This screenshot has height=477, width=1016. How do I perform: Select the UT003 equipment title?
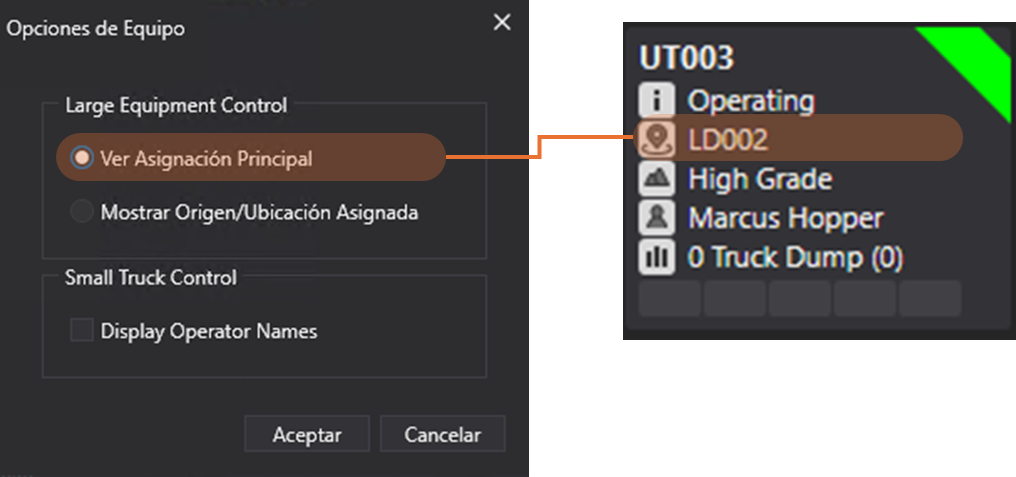click(686, 58)
